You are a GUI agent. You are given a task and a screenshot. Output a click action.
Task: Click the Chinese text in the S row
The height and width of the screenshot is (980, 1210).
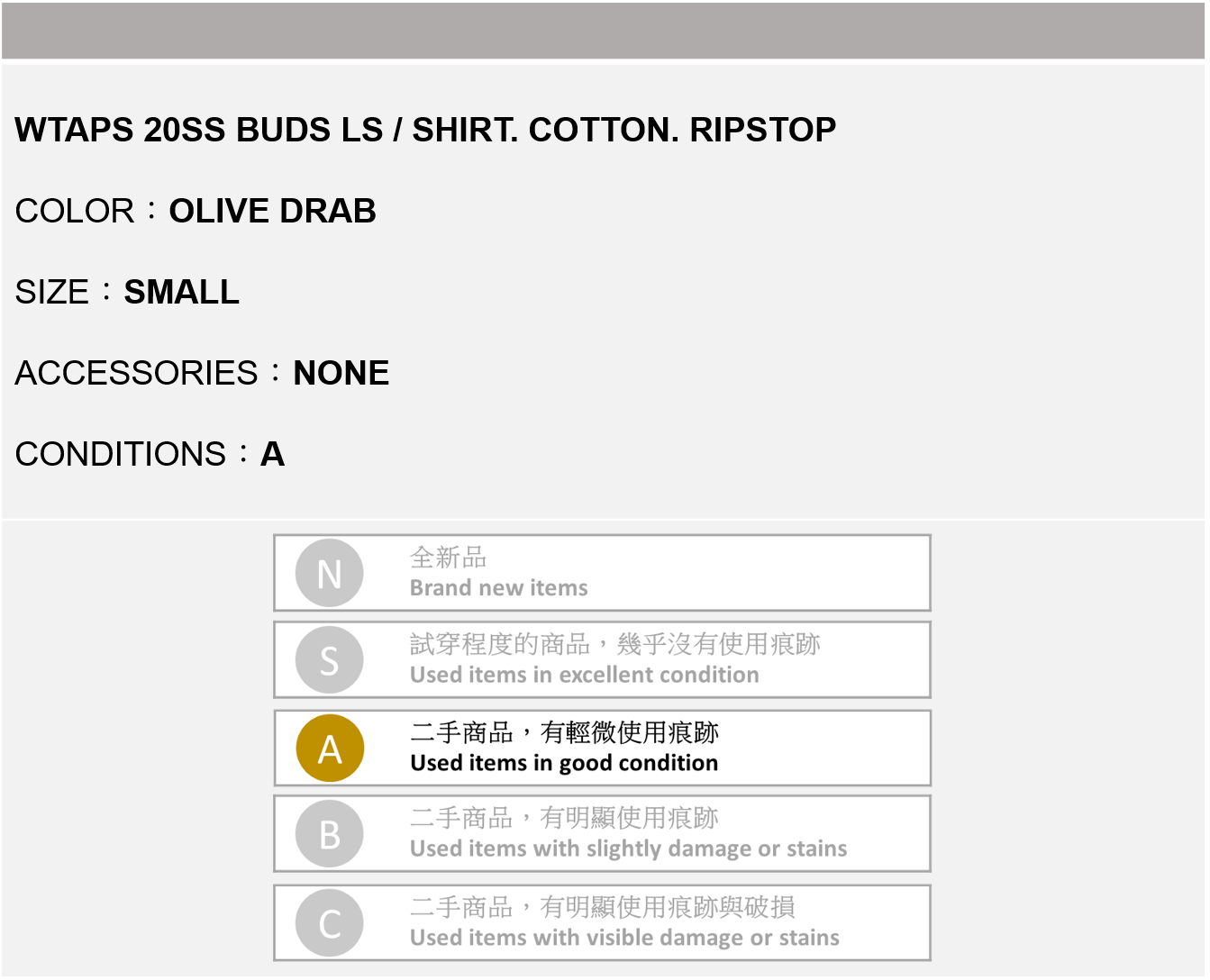tap(614, 644)
